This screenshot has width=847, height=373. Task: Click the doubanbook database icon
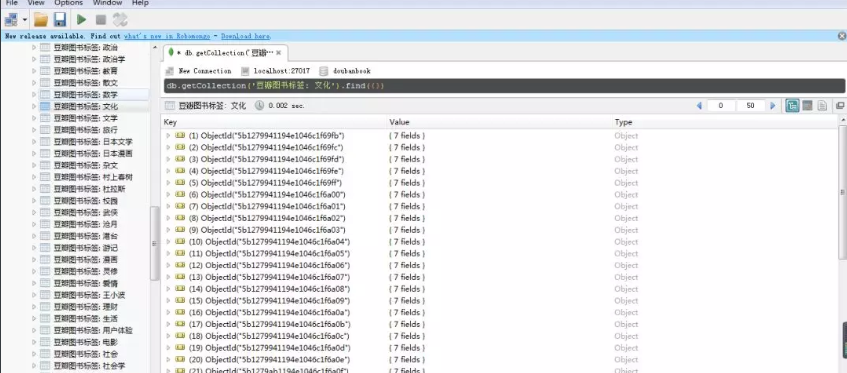click(324, 71)
